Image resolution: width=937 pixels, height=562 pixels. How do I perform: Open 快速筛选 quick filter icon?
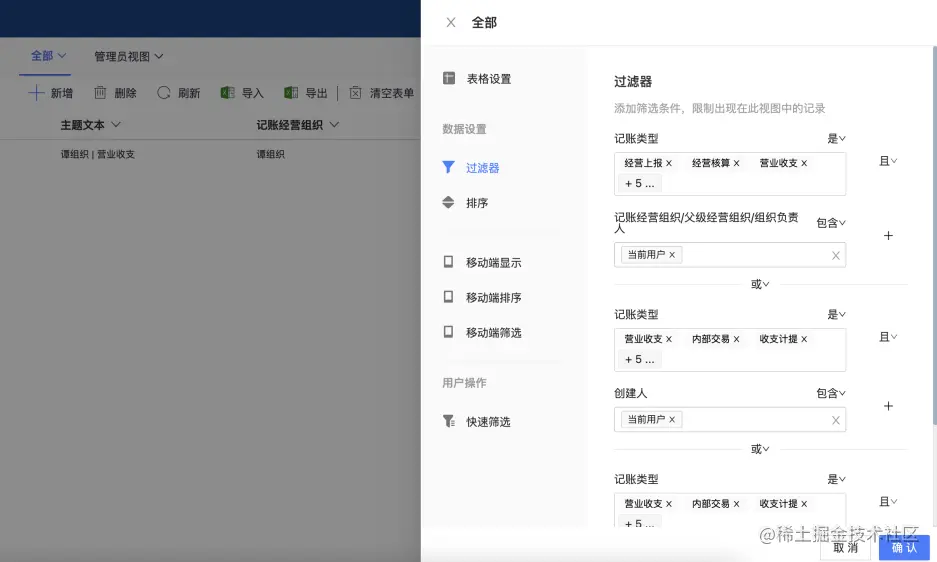pos(449,422)
